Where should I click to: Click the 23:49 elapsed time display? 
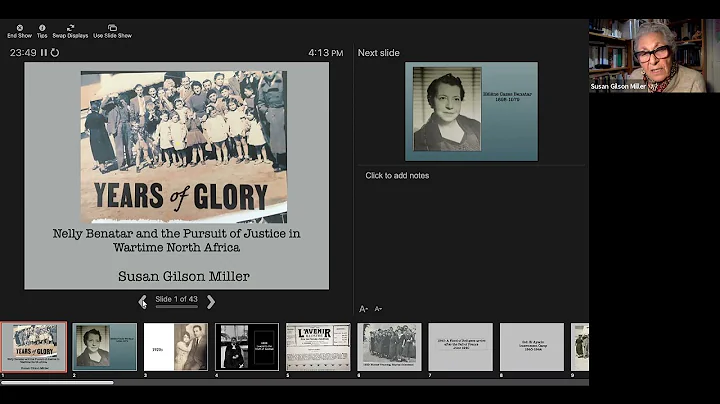tap(23, 53)
